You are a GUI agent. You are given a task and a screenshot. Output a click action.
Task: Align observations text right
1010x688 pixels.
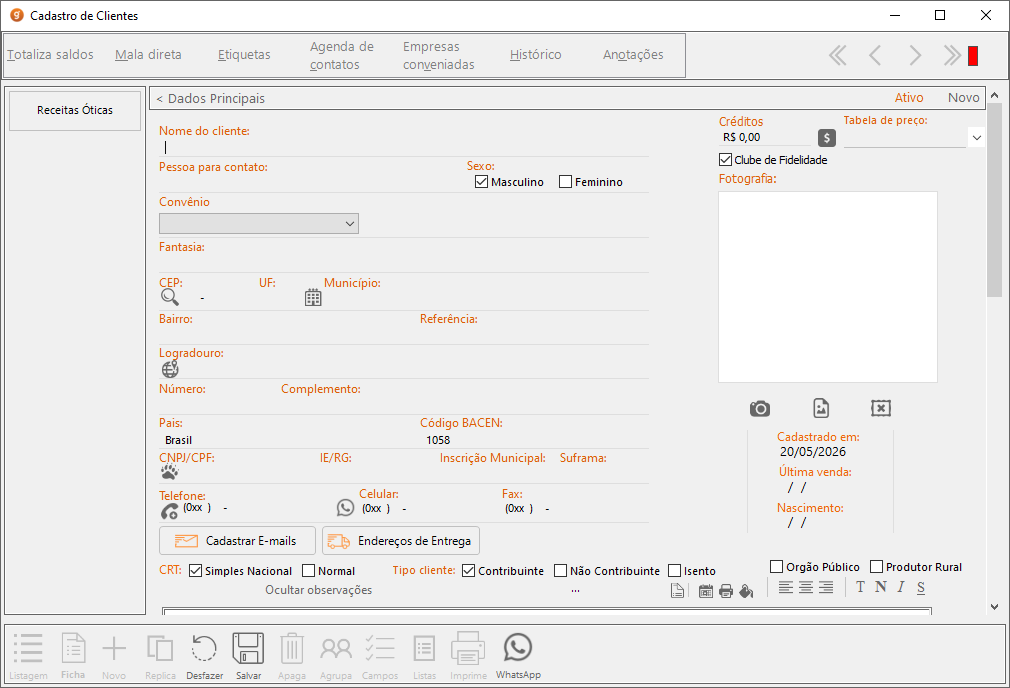tap(826, 587)
